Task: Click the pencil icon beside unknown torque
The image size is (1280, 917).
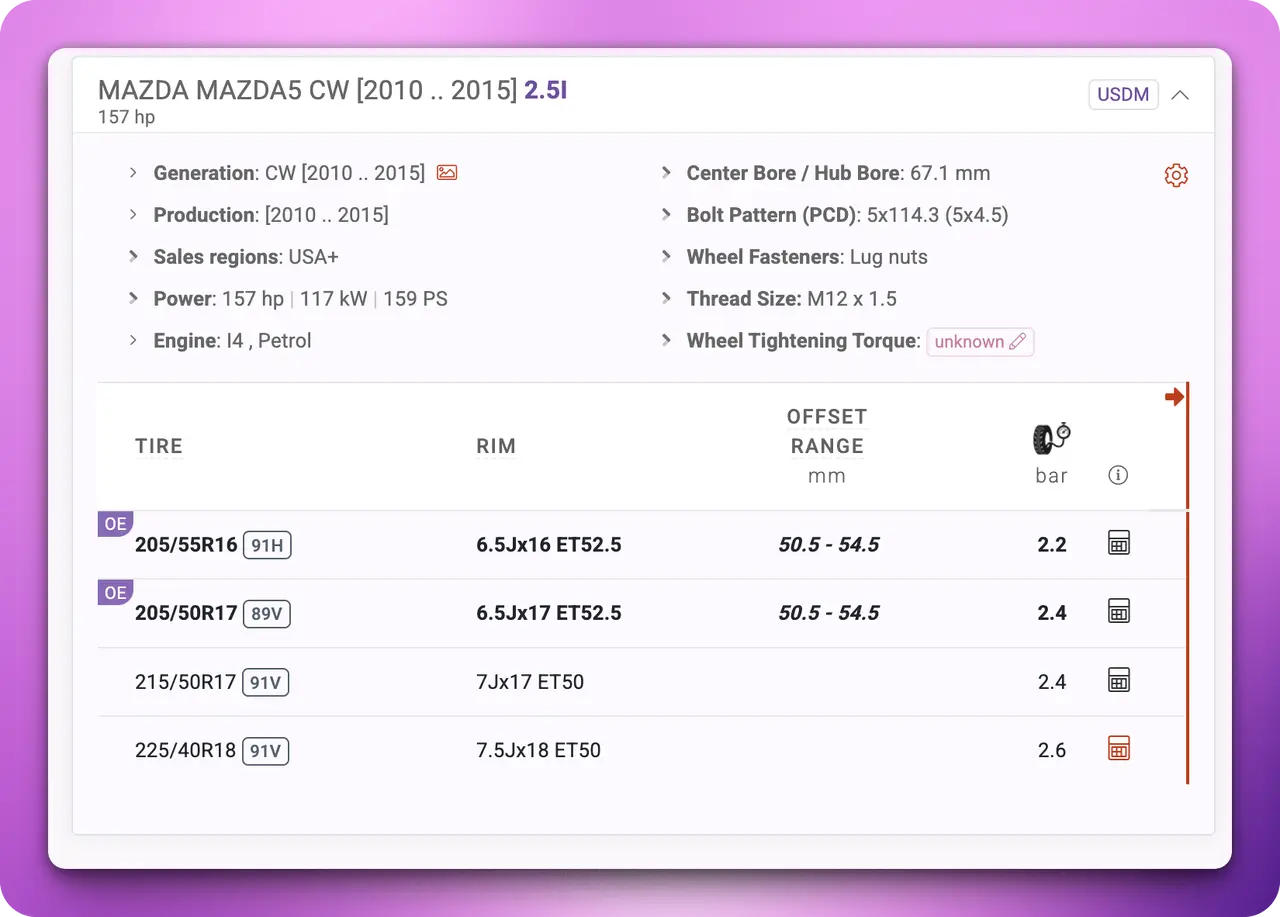Action: 1017,342
